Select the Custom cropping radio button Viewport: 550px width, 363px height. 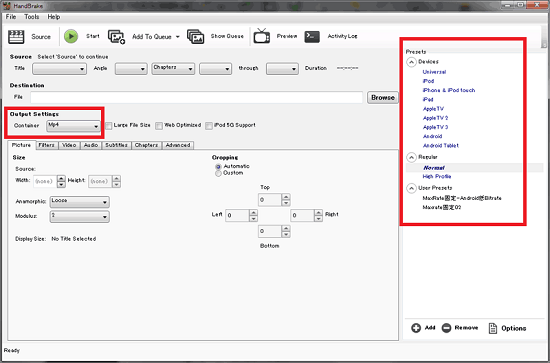click(x=218, y=173)
